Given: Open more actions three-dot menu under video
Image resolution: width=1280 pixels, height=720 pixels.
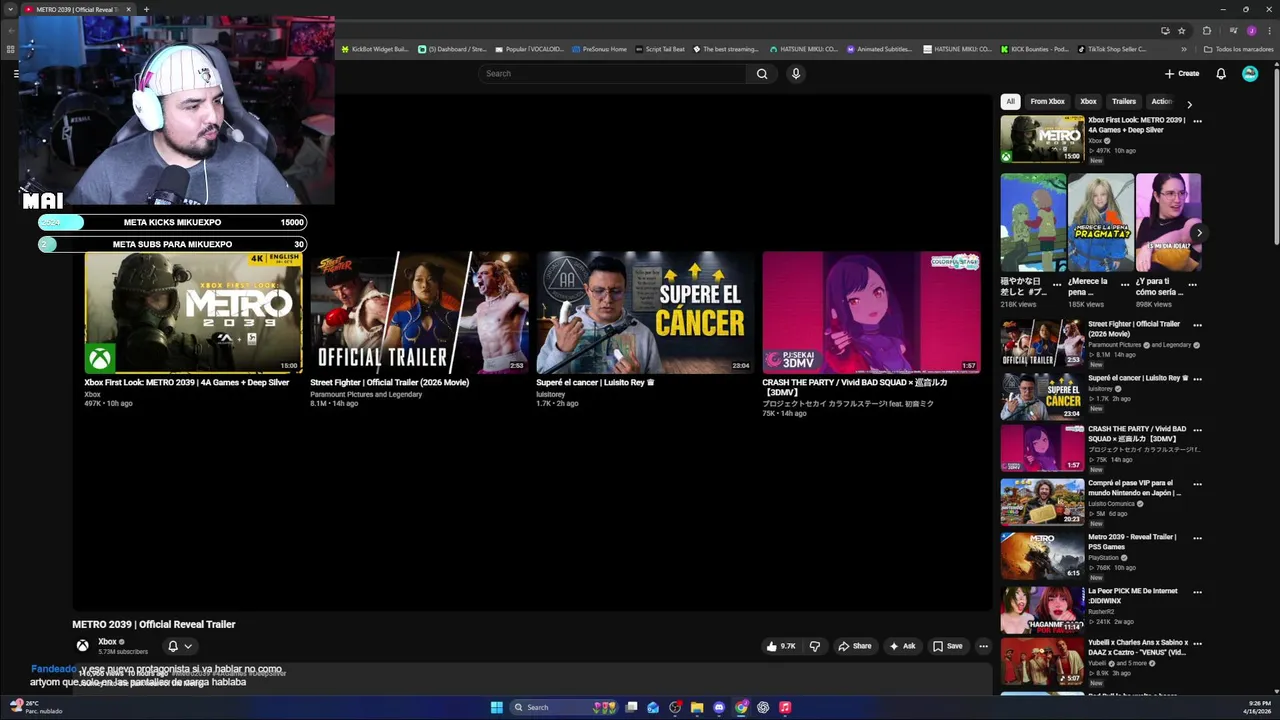Looking at the screenshot, I should pyautogui.click(x=983, y=646).
